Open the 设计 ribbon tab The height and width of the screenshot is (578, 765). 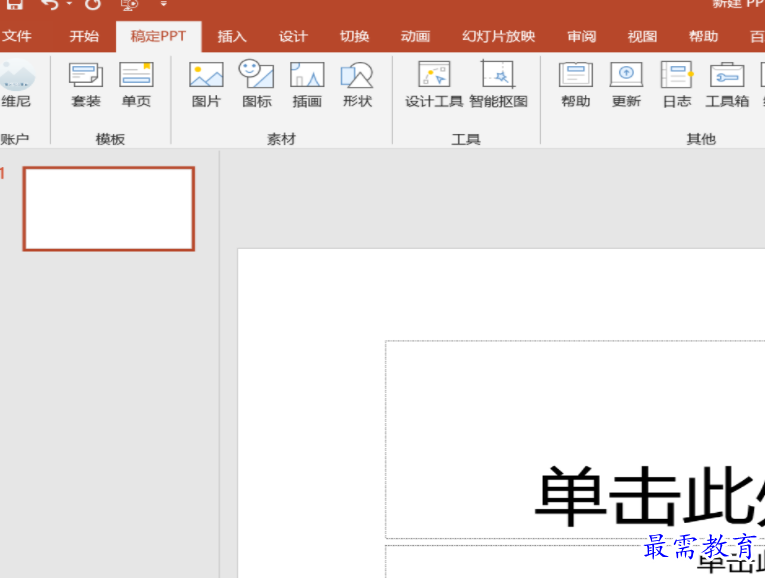pos(293,36)
